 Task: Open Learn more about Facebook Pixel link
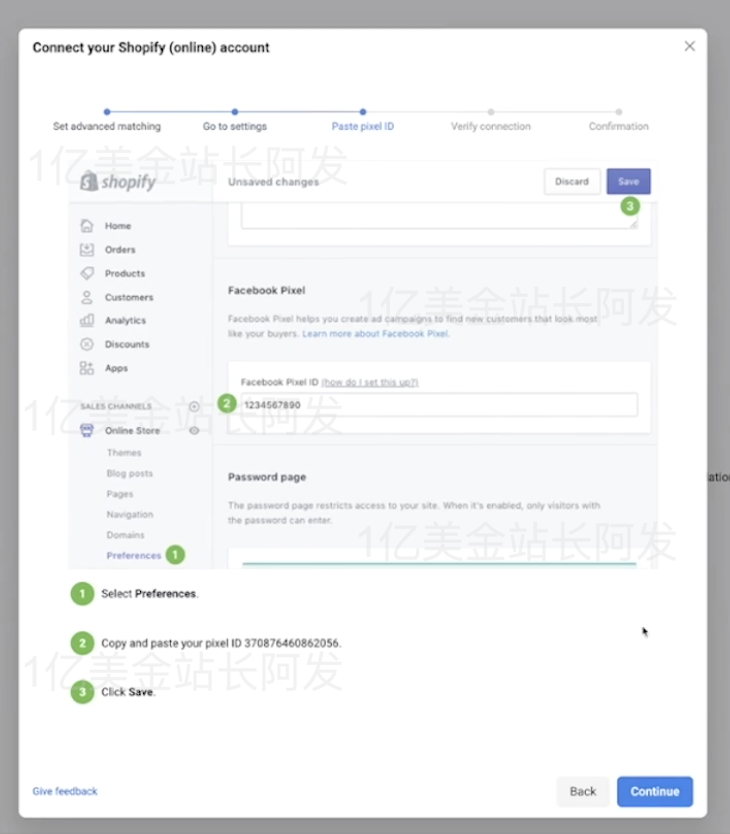pos(376,333)
